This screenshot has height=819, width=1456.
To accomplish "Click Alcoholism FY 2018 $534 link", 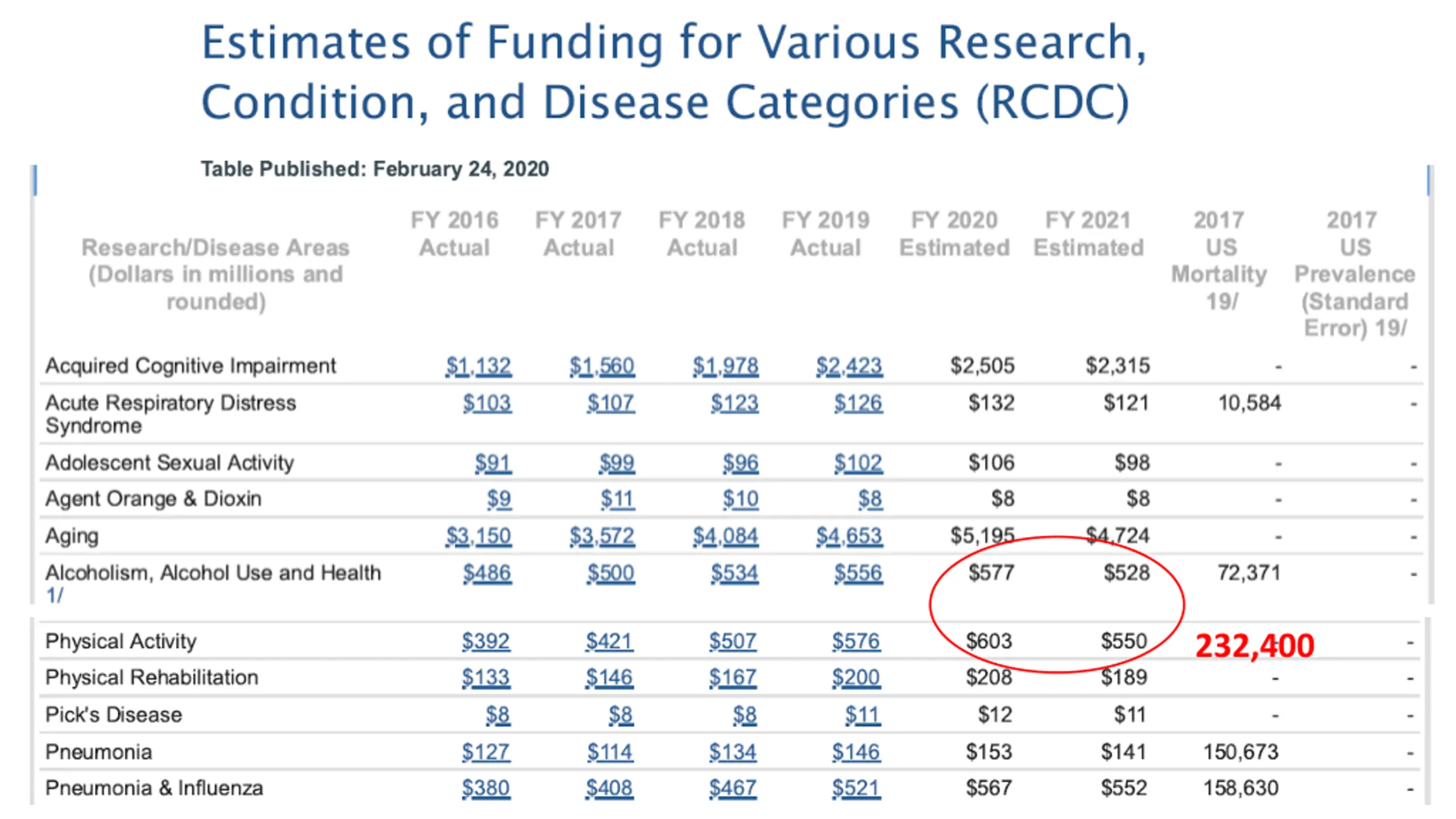I will (734, 573).
